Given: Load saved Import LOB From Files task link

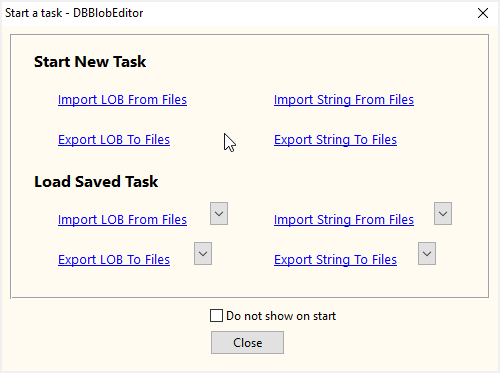Looking at the screenshot, I should (122, 220).
